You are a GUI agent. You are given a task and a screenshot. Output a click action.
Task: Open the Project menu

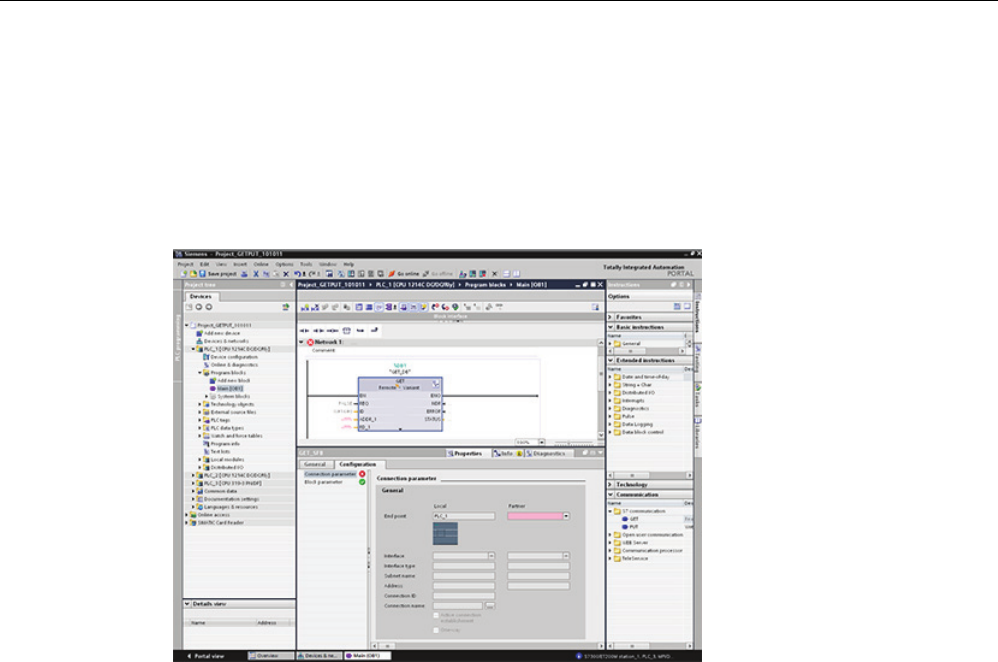pyautogui.click(x=185, y=264)
